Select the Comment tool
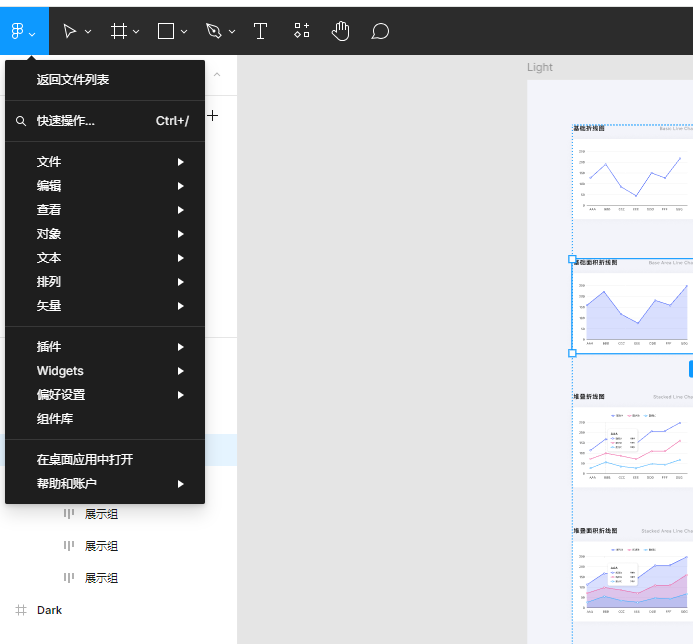The width and height of the screenshot is (693, 644). coord(380,31)
